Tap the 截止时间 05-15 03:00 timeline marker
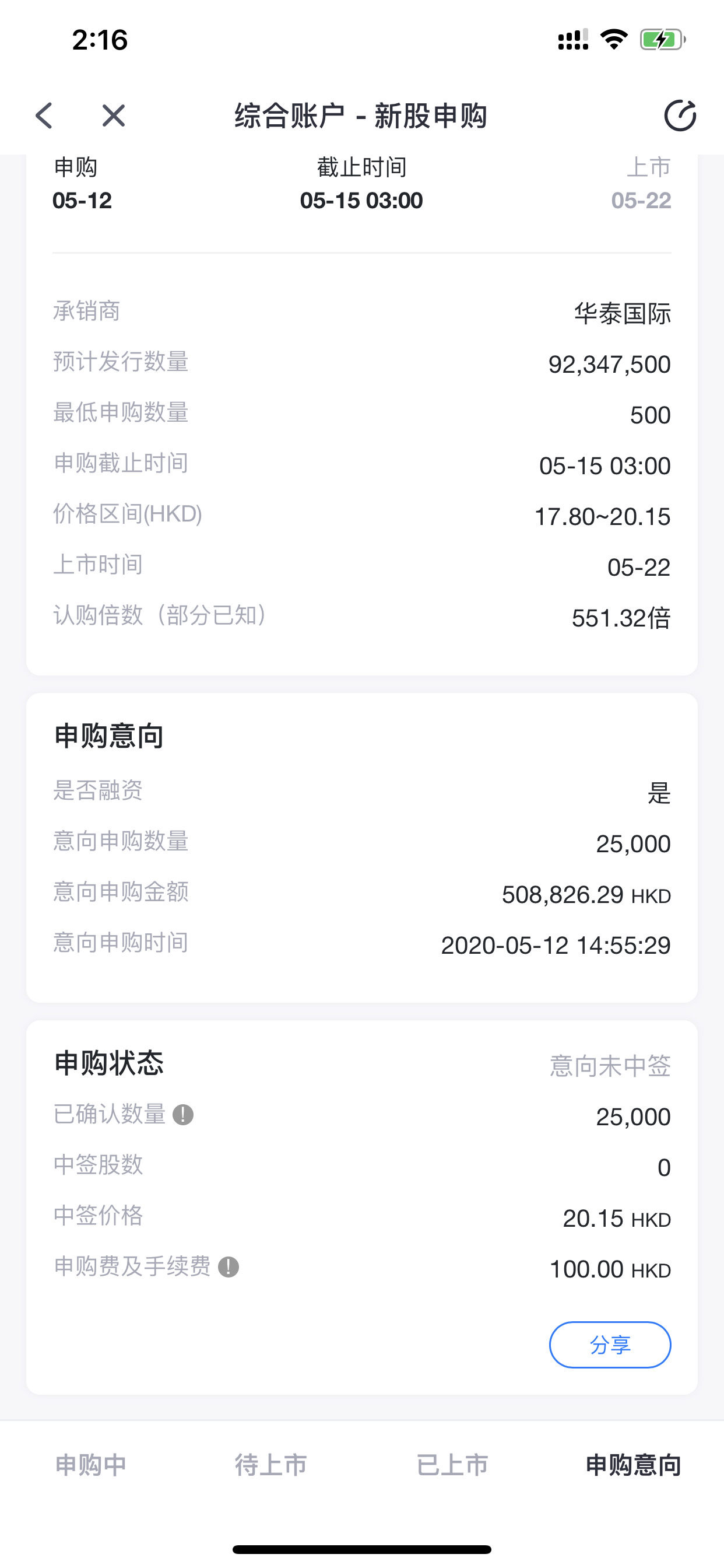724x1568 pixels. click(x=361, y=184)
